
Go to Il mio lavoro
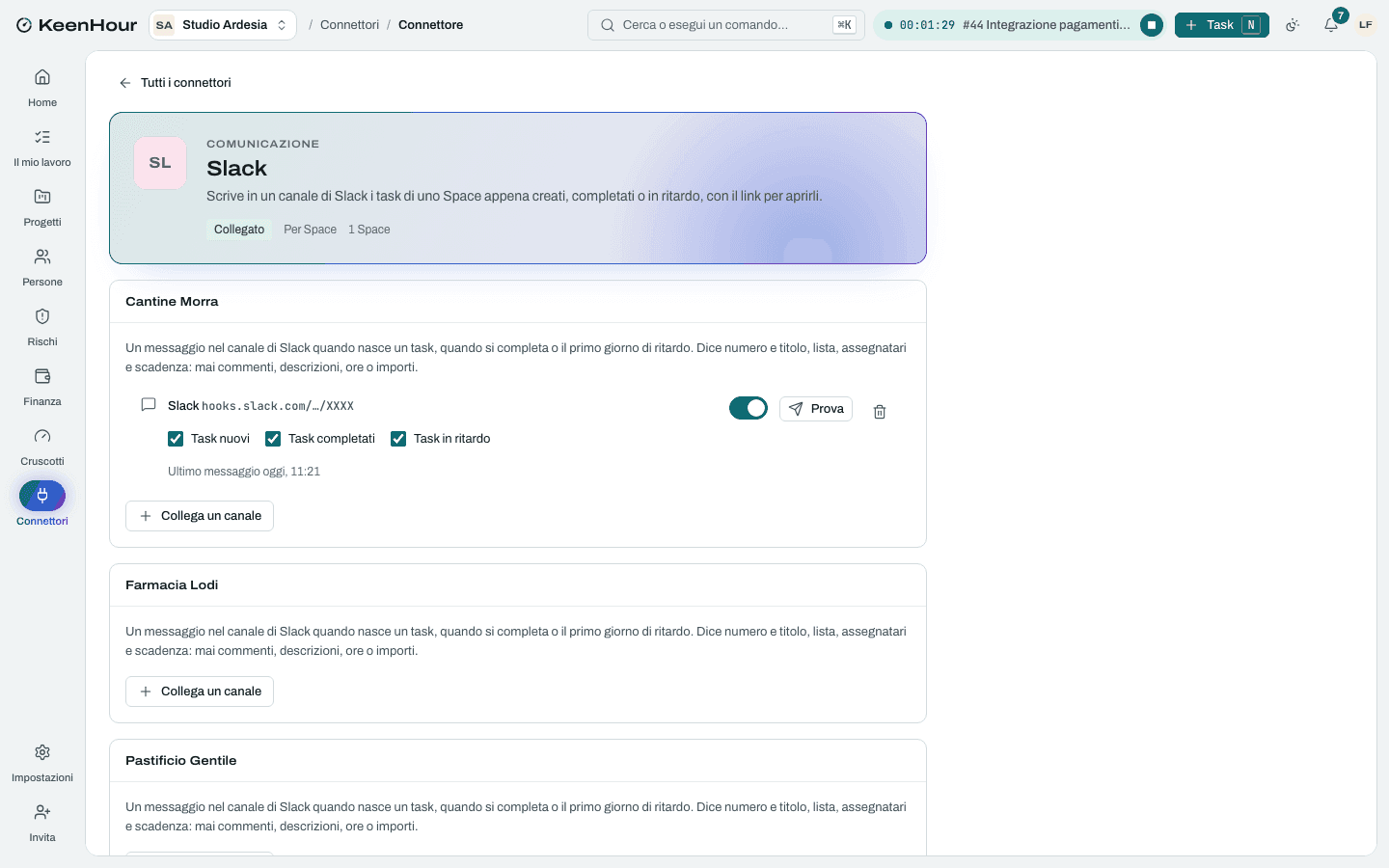tap(42, 148)
